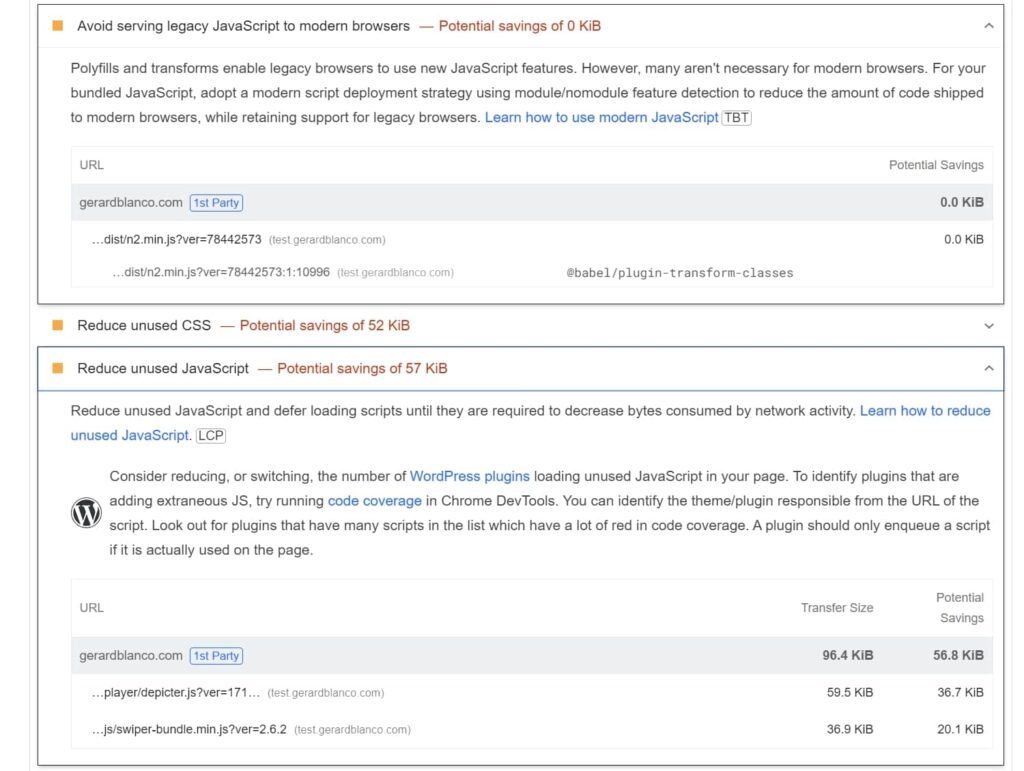Image resolution: width=1024 pixels, height=771 pixels.
Task: Click 1st Party badge in unused JavaScript table
Action: tap(216, 656)
